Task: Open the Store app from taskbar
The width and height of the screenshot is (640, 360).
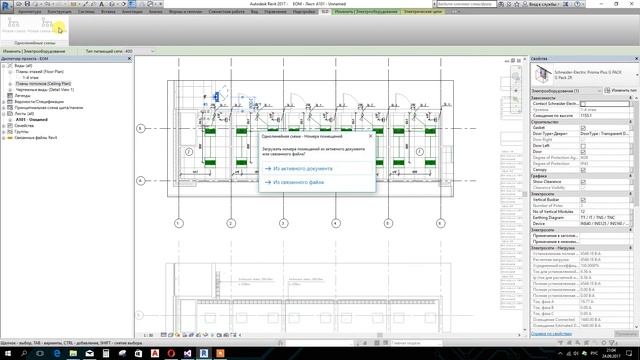Action: point(139,353)
